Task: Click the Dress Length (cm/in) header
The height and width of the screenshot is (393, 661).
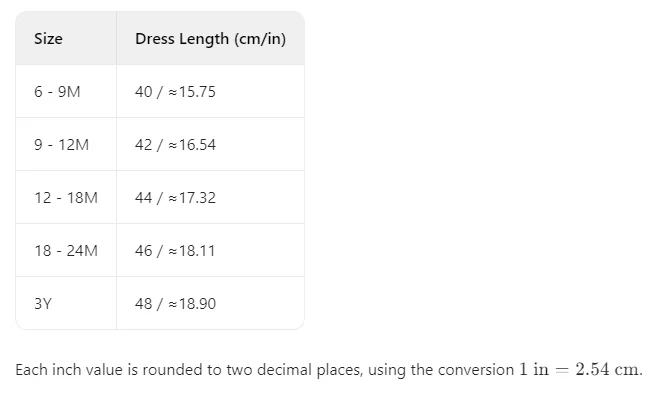Action: (210, 39)
